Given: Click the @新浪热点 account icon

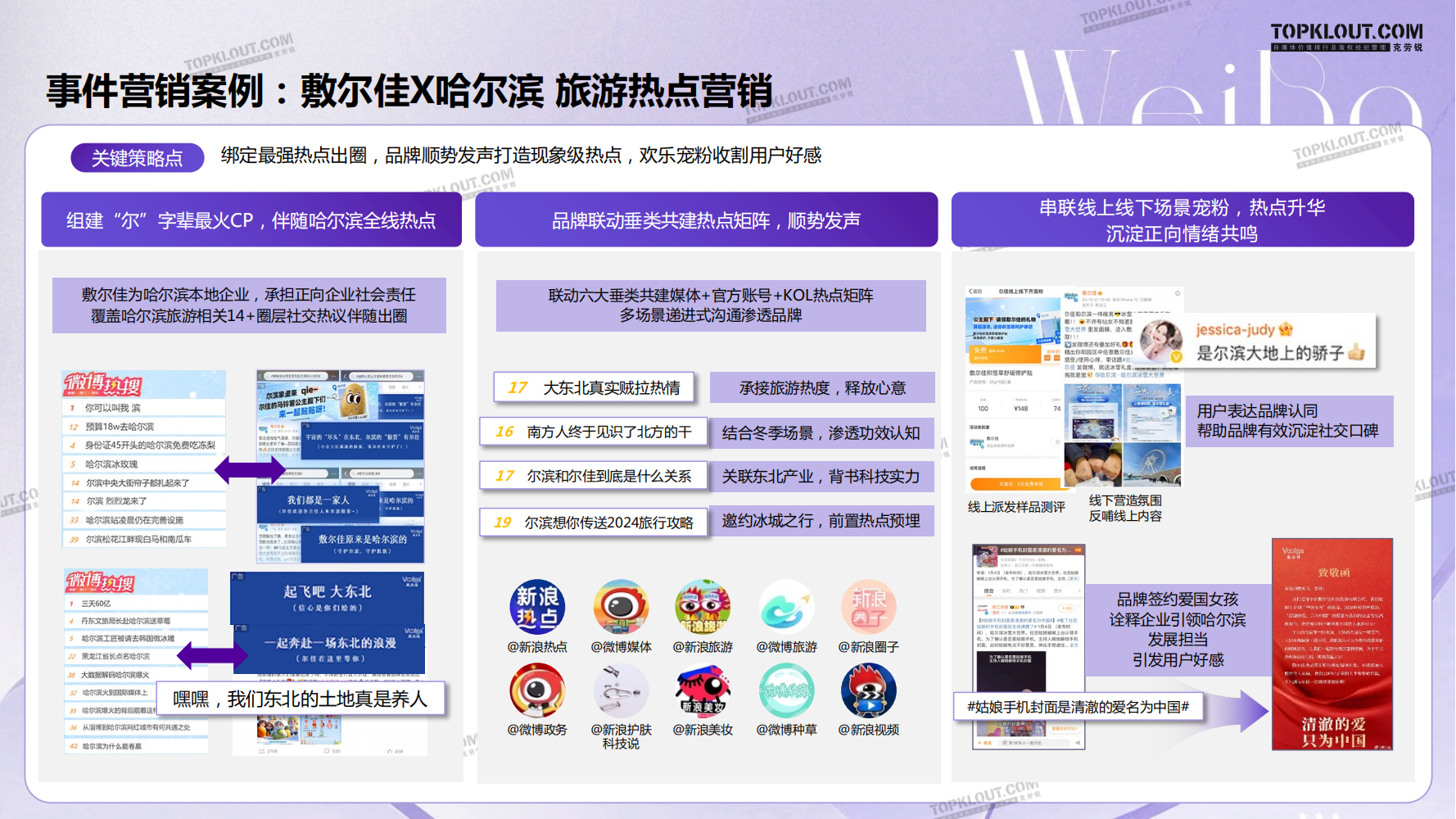Looking at the screenshot, I should pos(537,608).
